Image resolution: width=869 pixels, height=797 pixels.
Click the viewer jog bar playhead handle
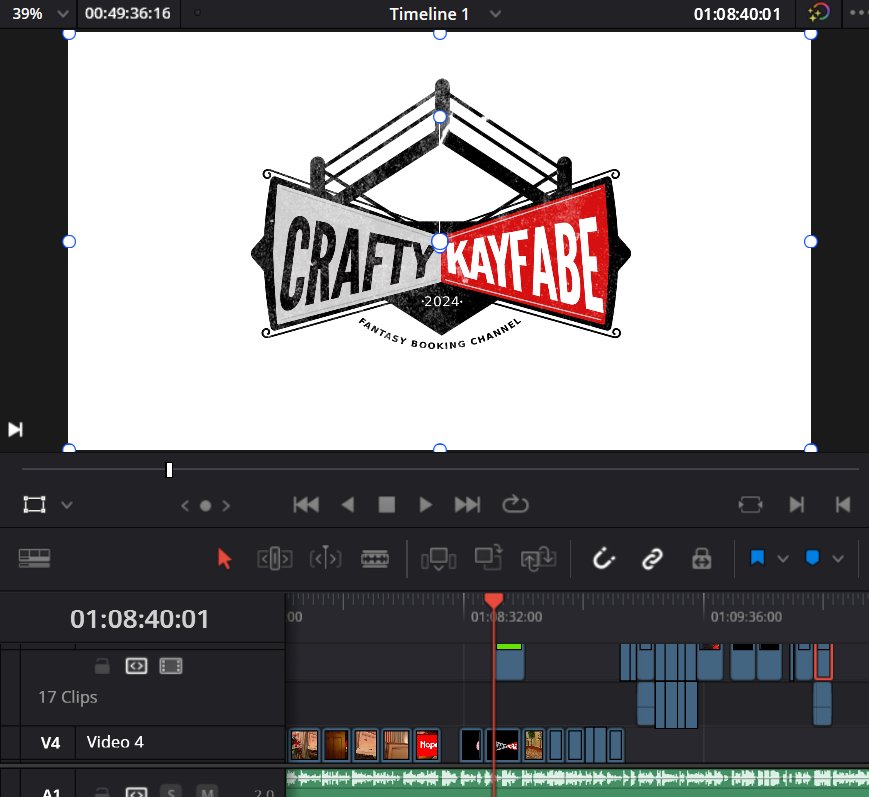pos(169,470)
